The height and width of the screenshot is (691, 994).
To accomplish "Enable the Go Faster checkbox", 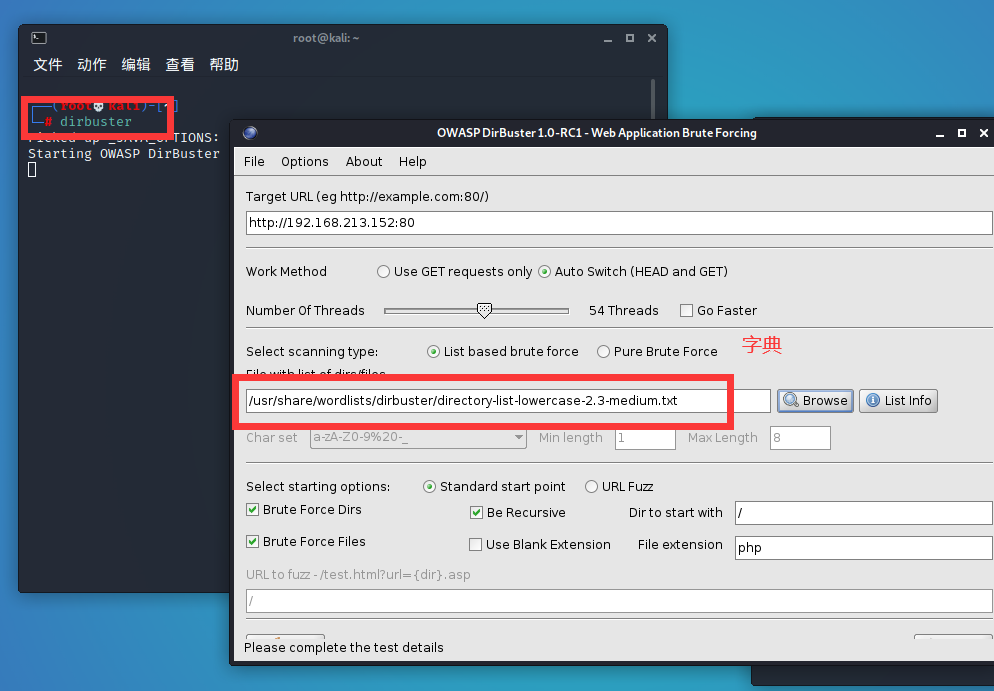I will click(686, 311).
